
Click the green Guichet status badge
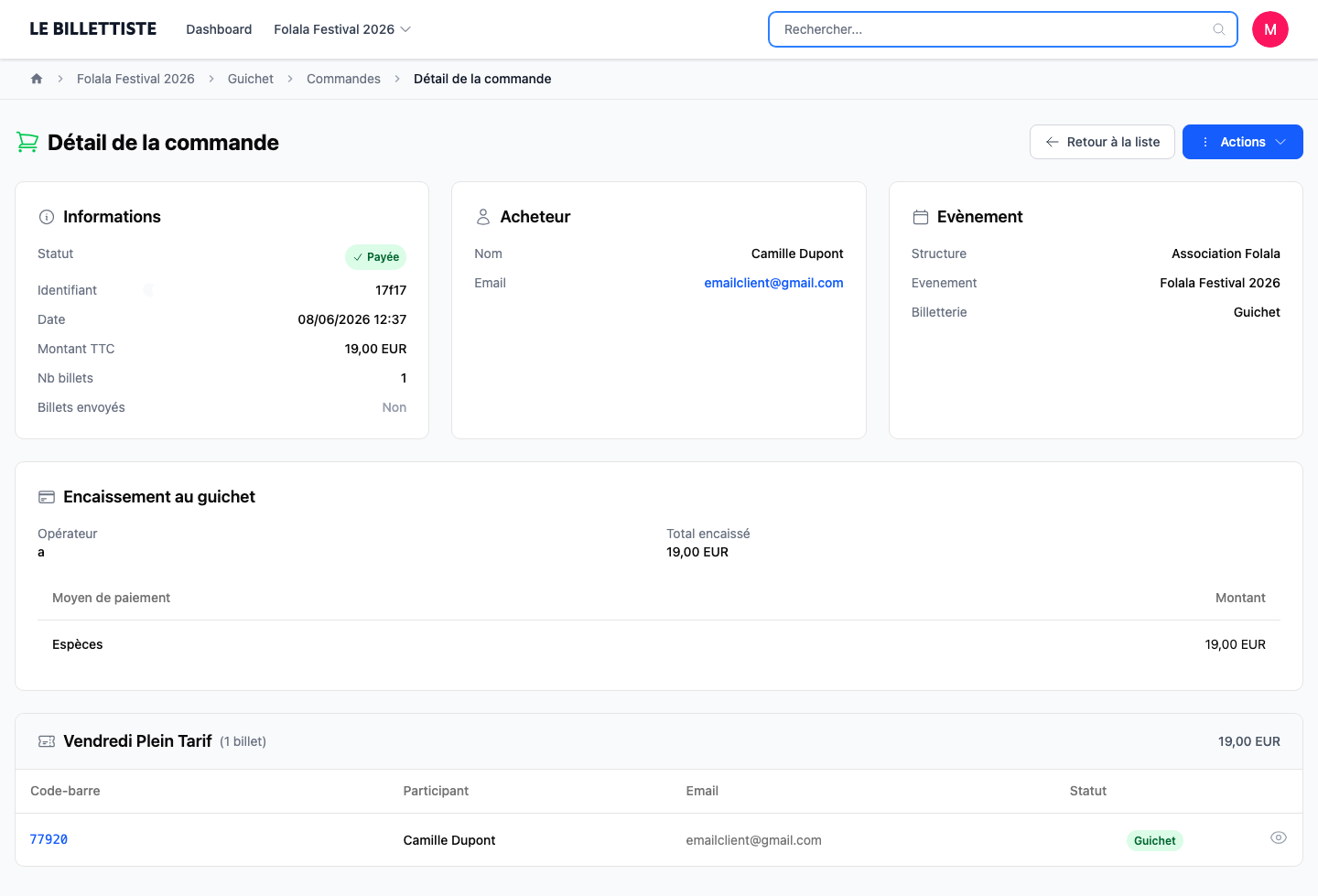pos(1154,841)
